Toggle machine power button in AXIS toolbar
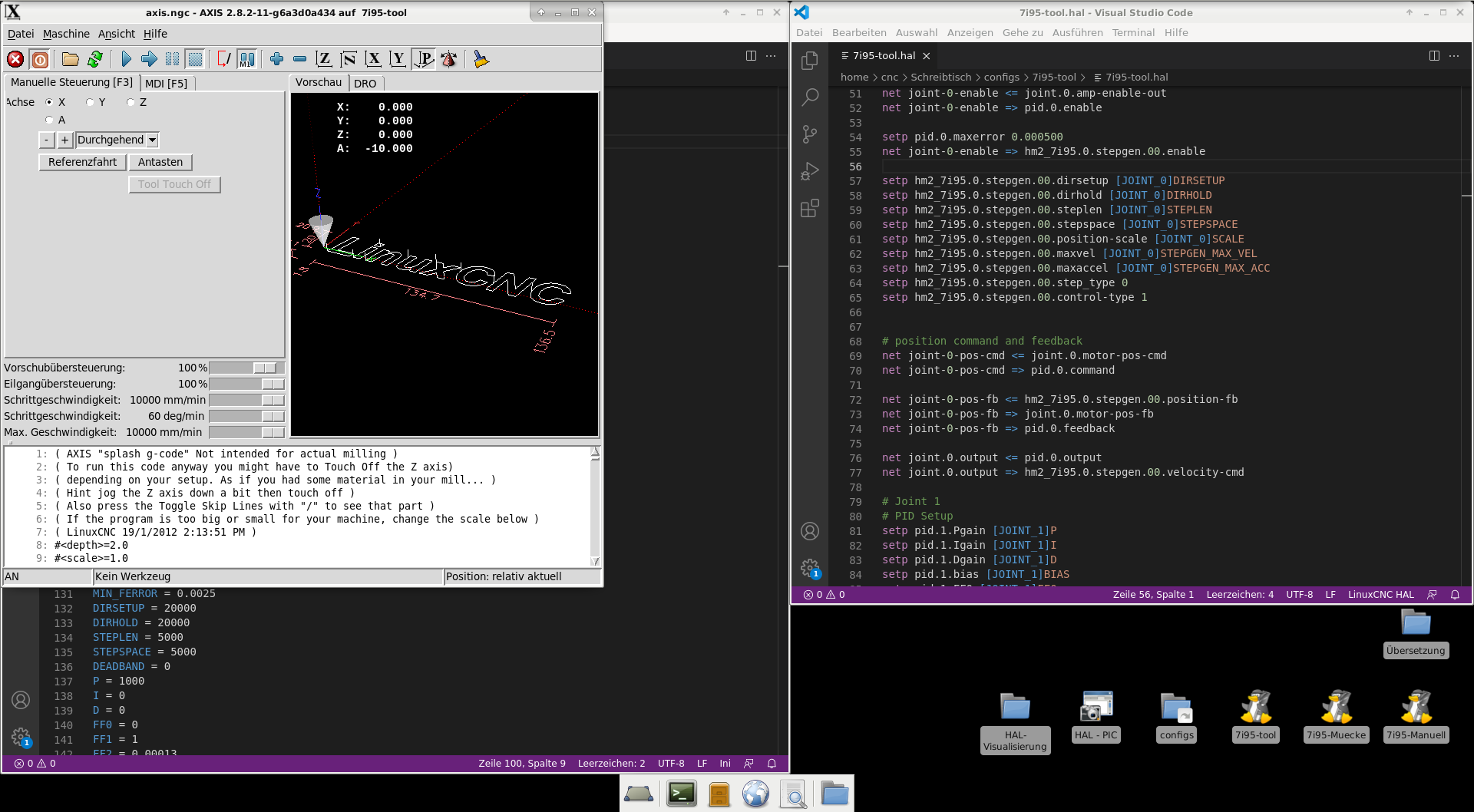This screenshot has height=812, width=1474. 40,59
